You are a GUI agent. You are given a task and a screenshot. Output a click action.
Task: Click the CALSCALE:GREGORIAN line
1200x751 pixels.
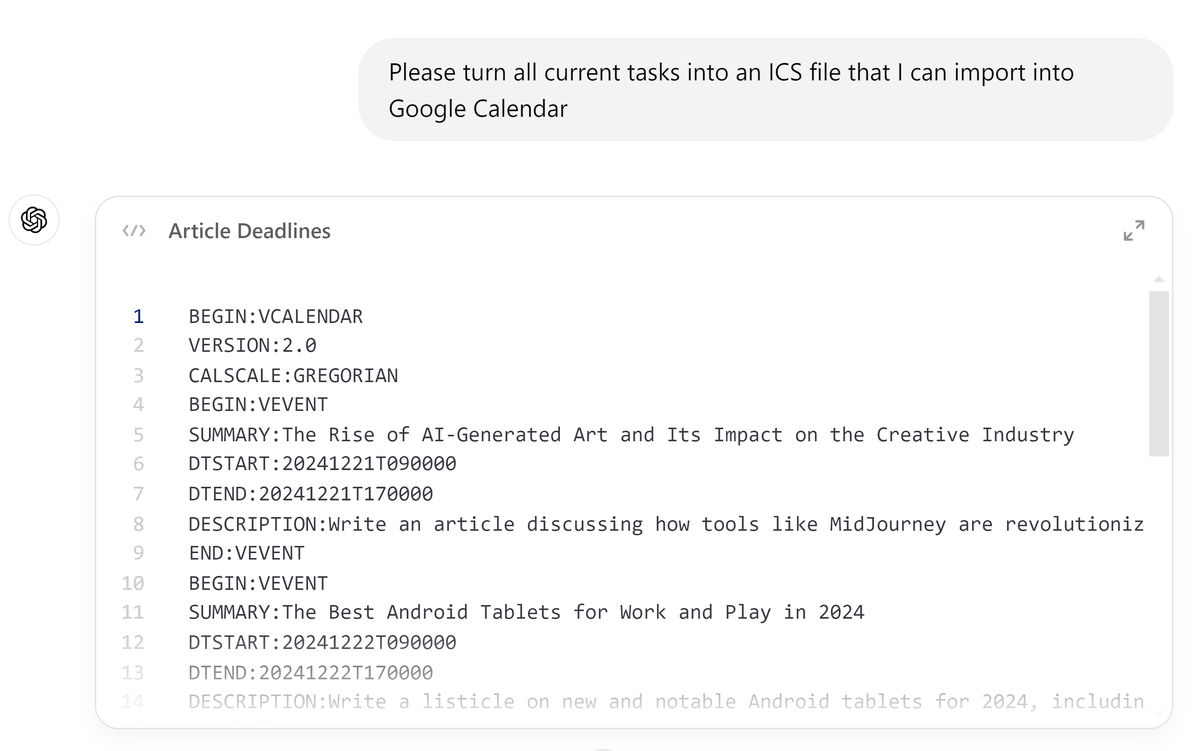point(293,376)
